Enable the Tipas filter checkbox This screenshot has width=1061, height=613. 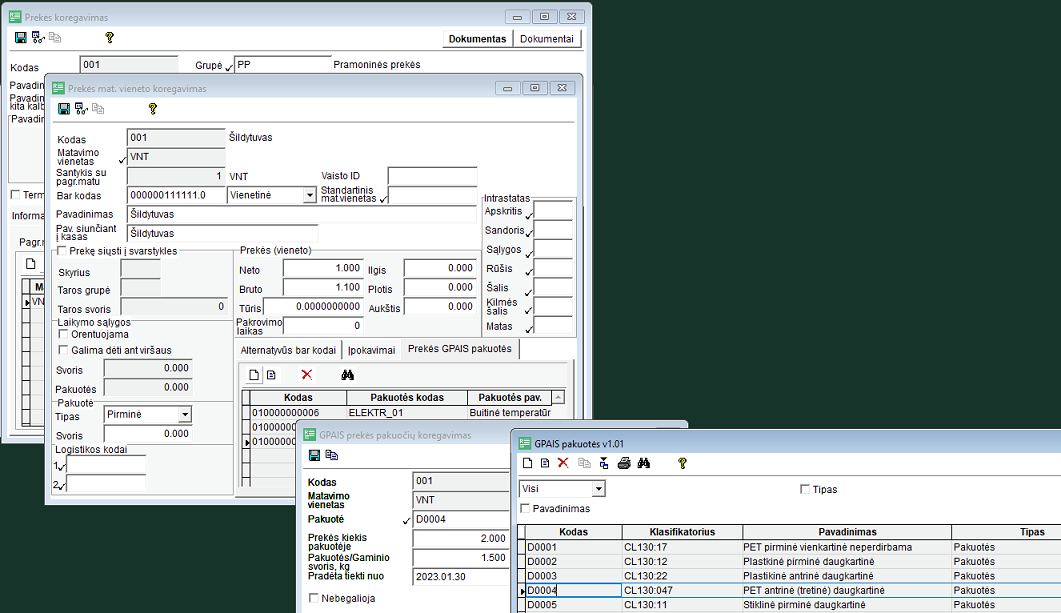[805, 490]
